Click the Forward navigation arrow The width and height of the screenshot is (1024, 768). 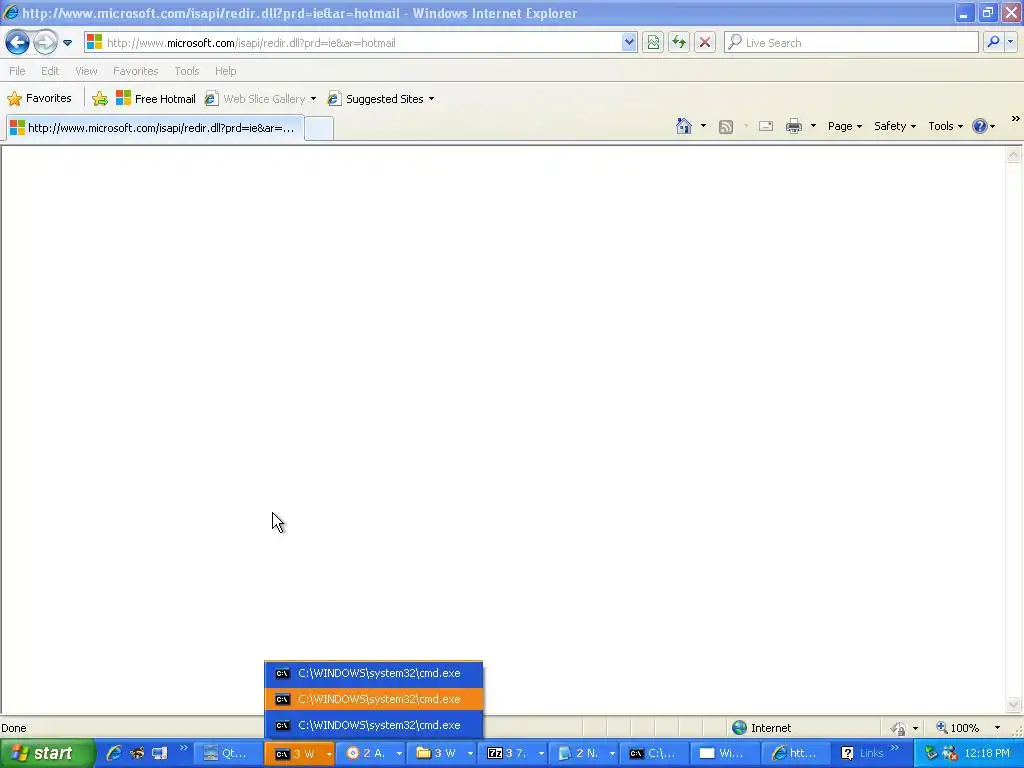click(x=45, y=42)
